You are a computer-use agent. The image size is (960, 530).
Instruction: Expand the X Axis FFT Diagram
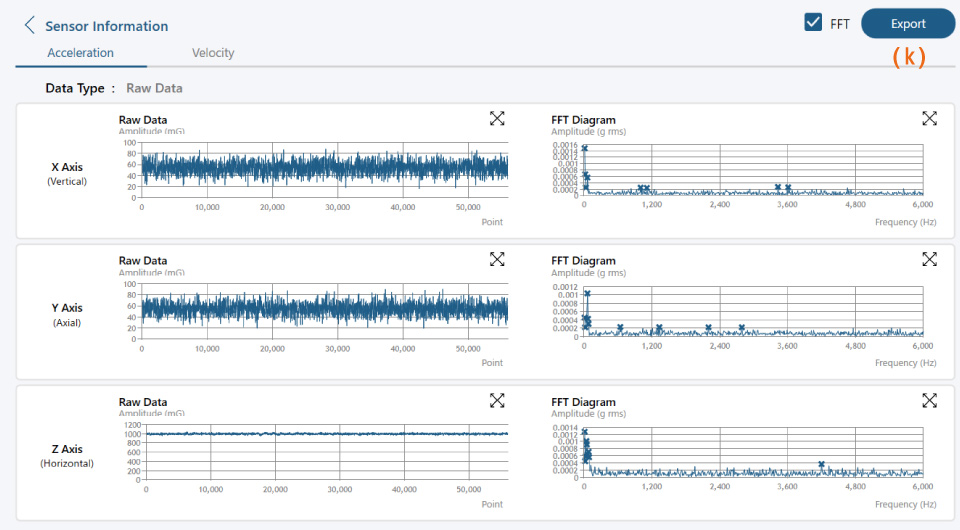click(929, 118)
